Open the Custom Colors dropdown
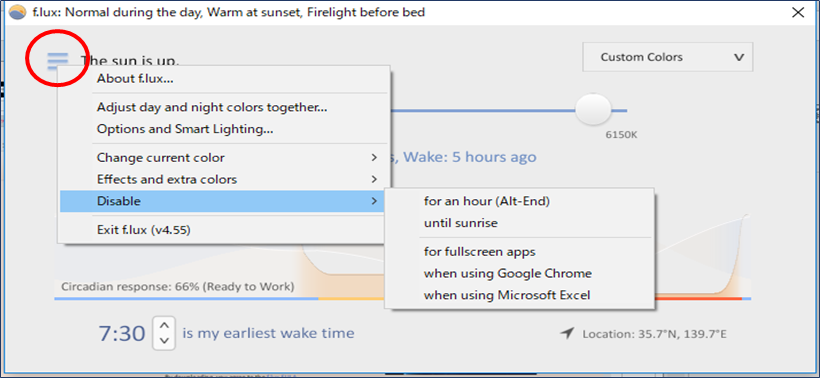The width and height of the screenshot is (820, 378). 668,57
